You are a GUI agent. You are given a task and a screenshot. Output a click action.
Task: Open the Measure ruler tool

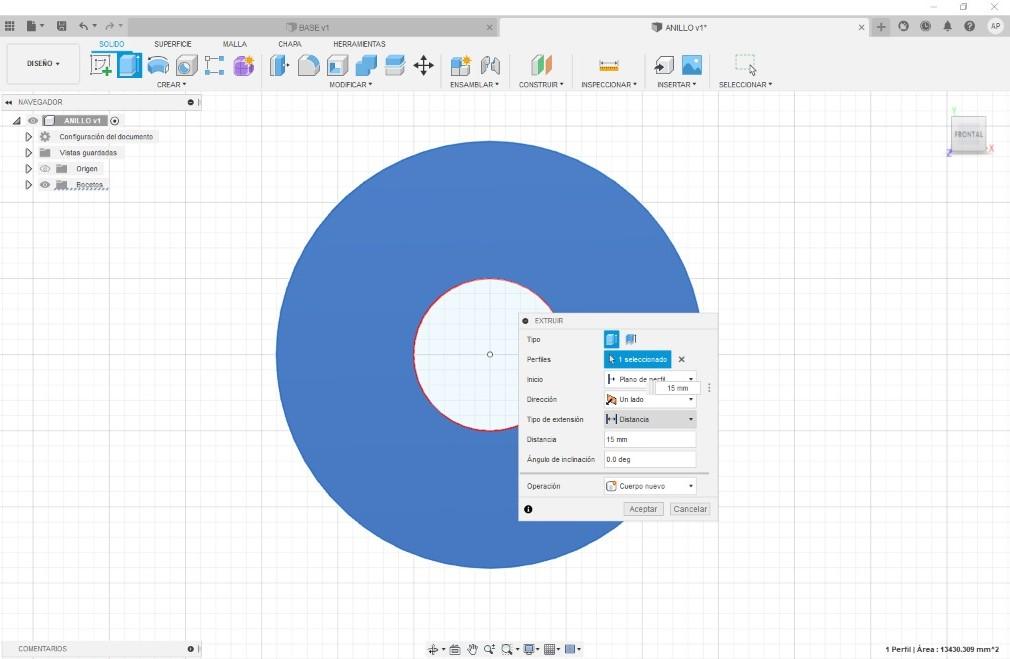pos(608,65)
